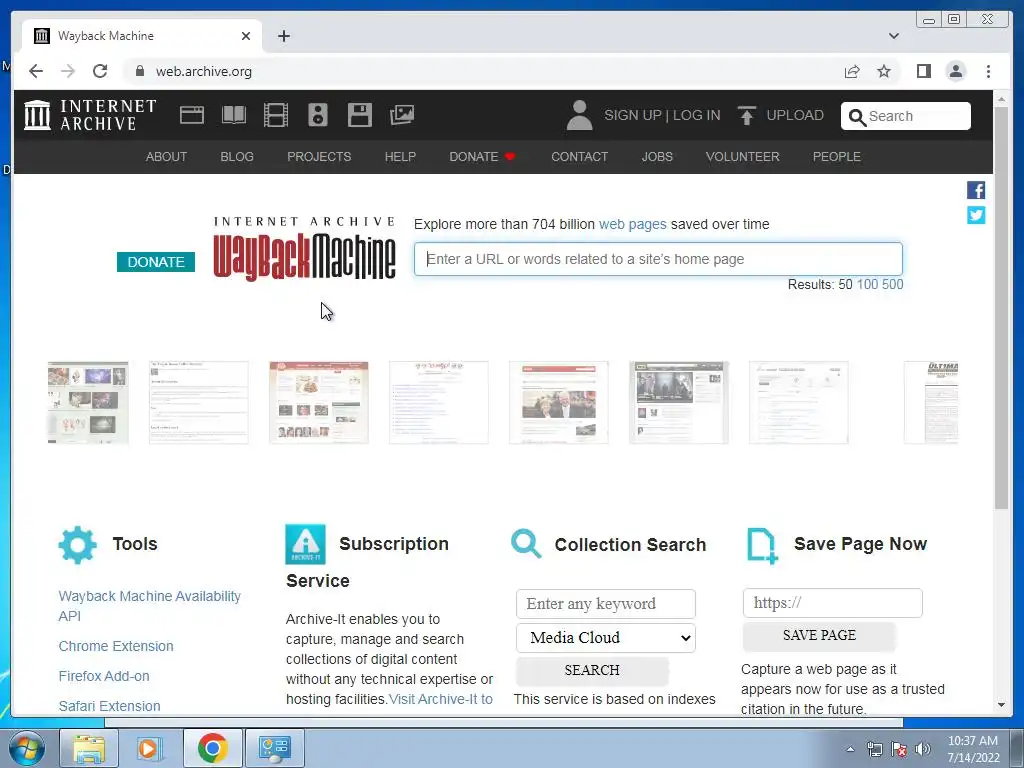The width and height of the screenshot is (1024, 768).
Task: Click the user avatar icon
Action: coord(579,115)
